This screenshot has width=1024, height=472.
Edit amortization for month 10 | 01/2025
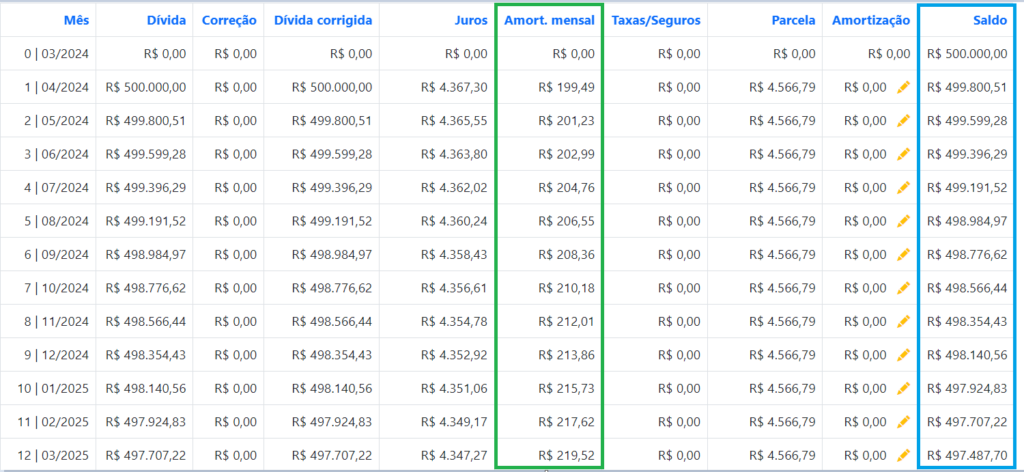click(903, 388)
